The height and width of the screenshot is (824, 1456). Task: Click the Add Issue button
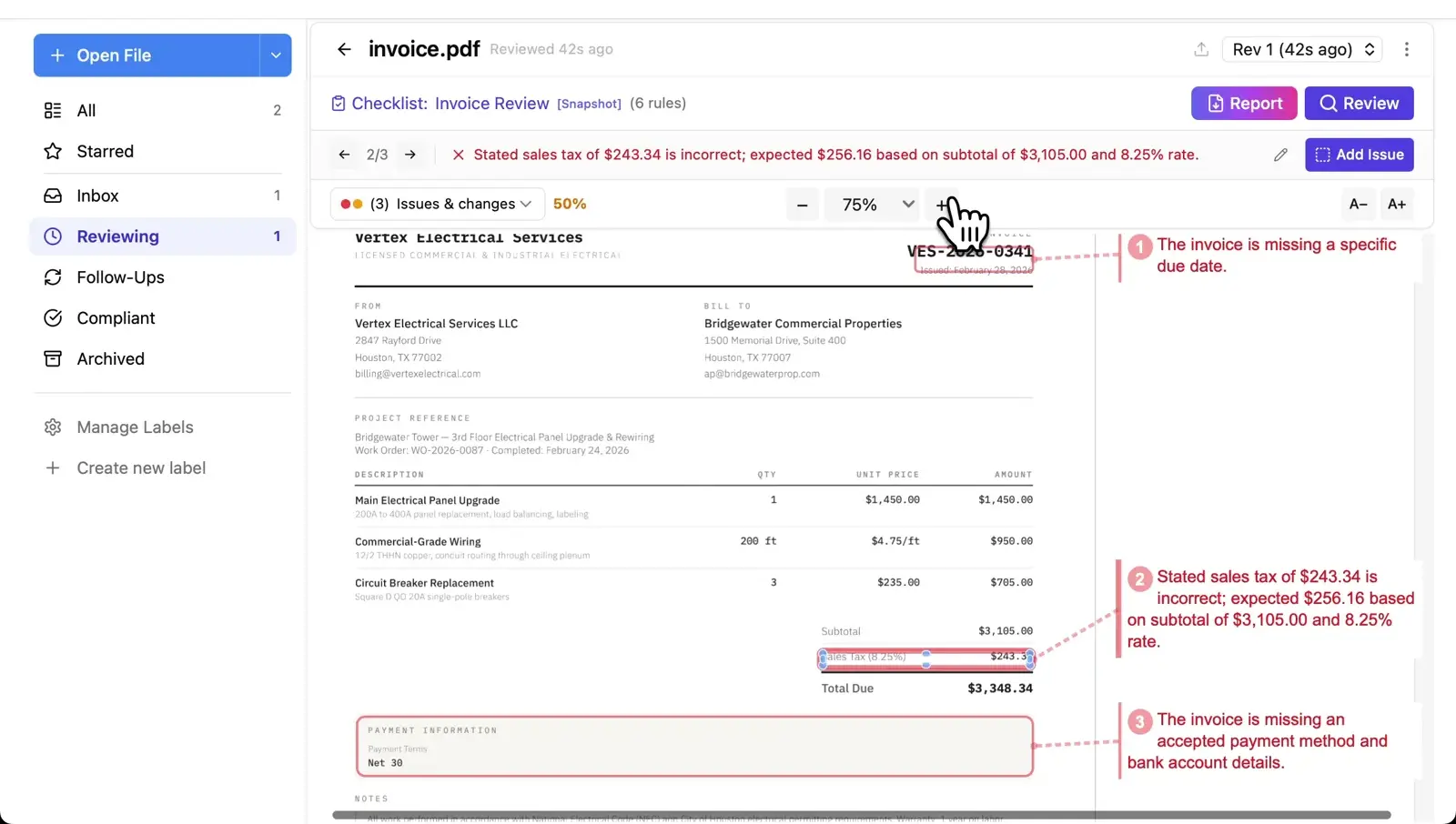[x=1359, y=155]
